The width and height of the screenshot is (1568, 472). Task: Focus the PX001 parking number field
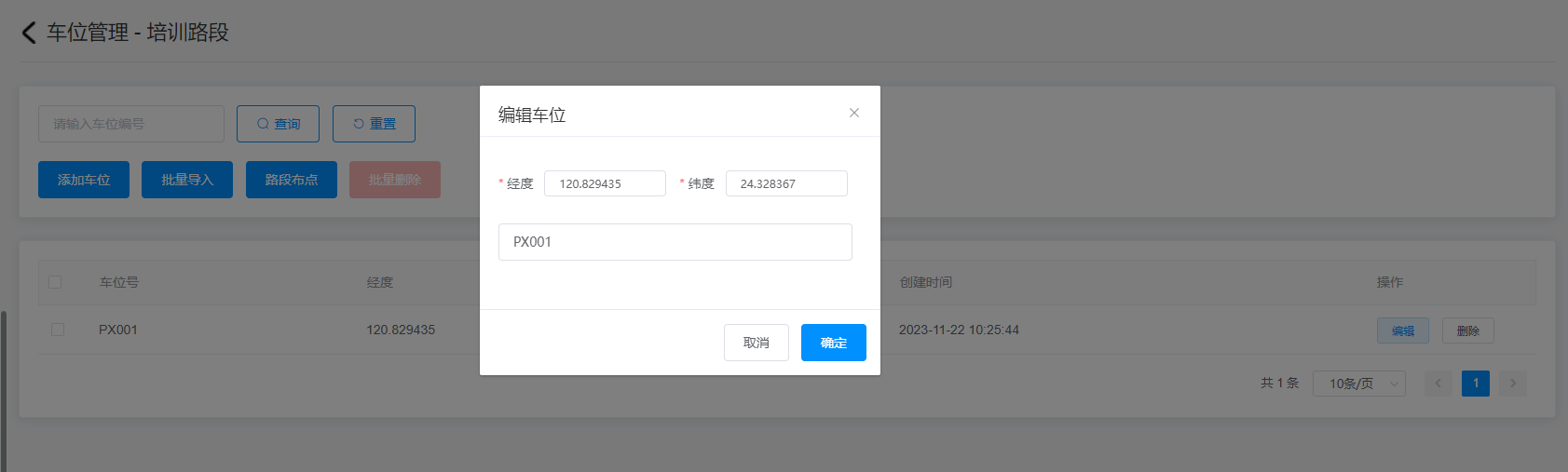point(675,242)
